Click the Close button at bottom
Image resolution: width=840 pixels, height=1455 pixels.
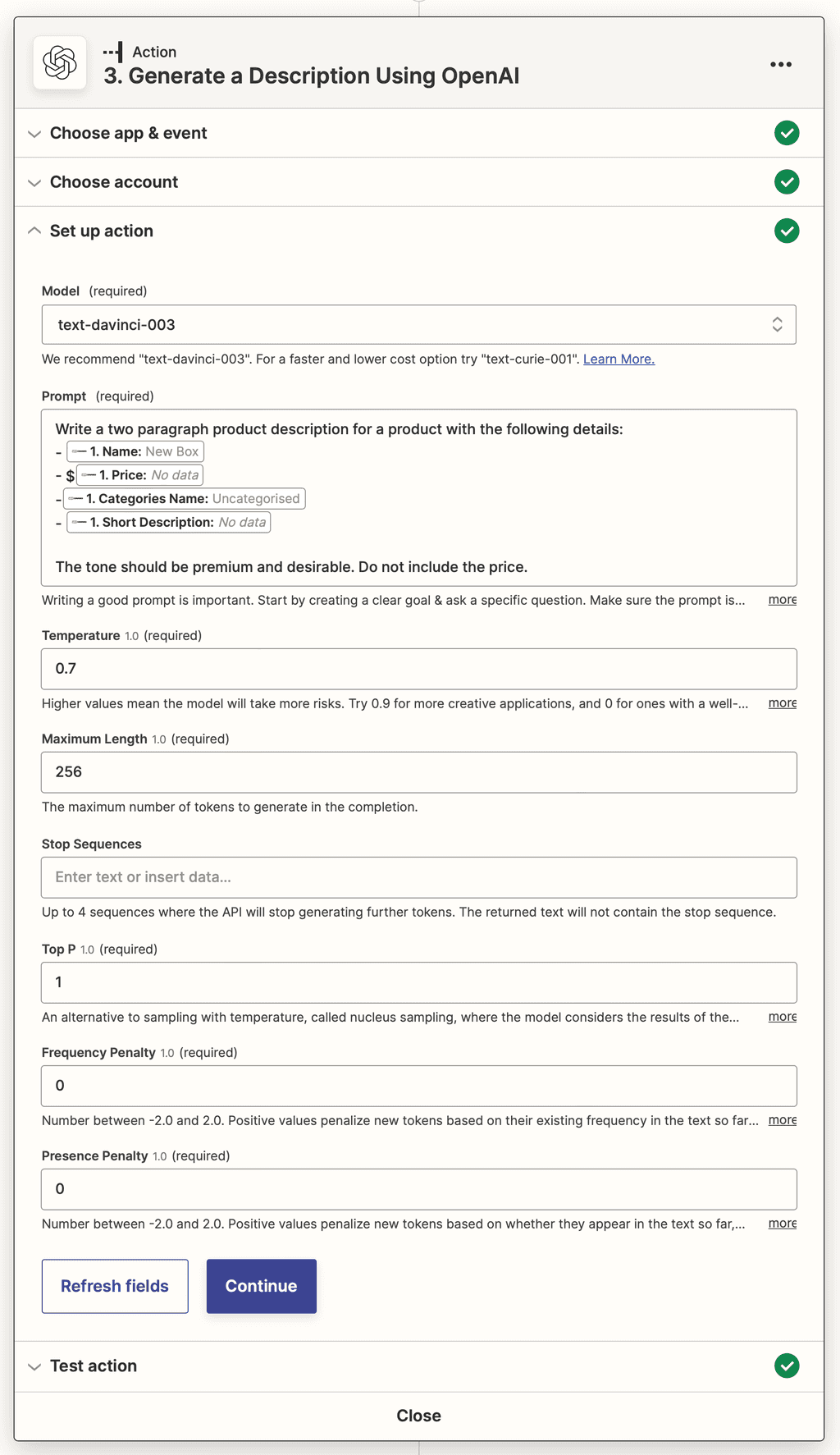(419, 1416)
